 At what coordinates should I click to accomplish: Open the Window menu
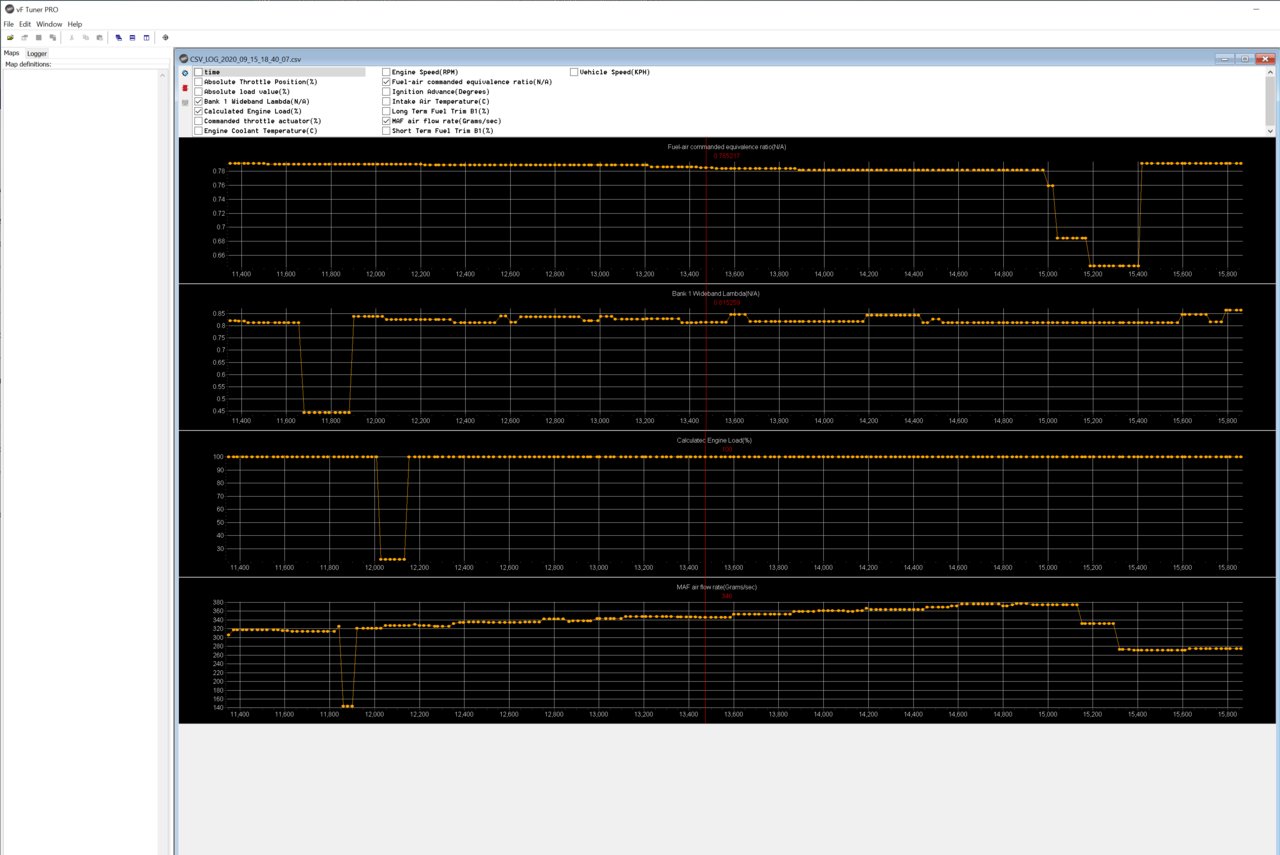pyautogui.click(x=49, y=24)
